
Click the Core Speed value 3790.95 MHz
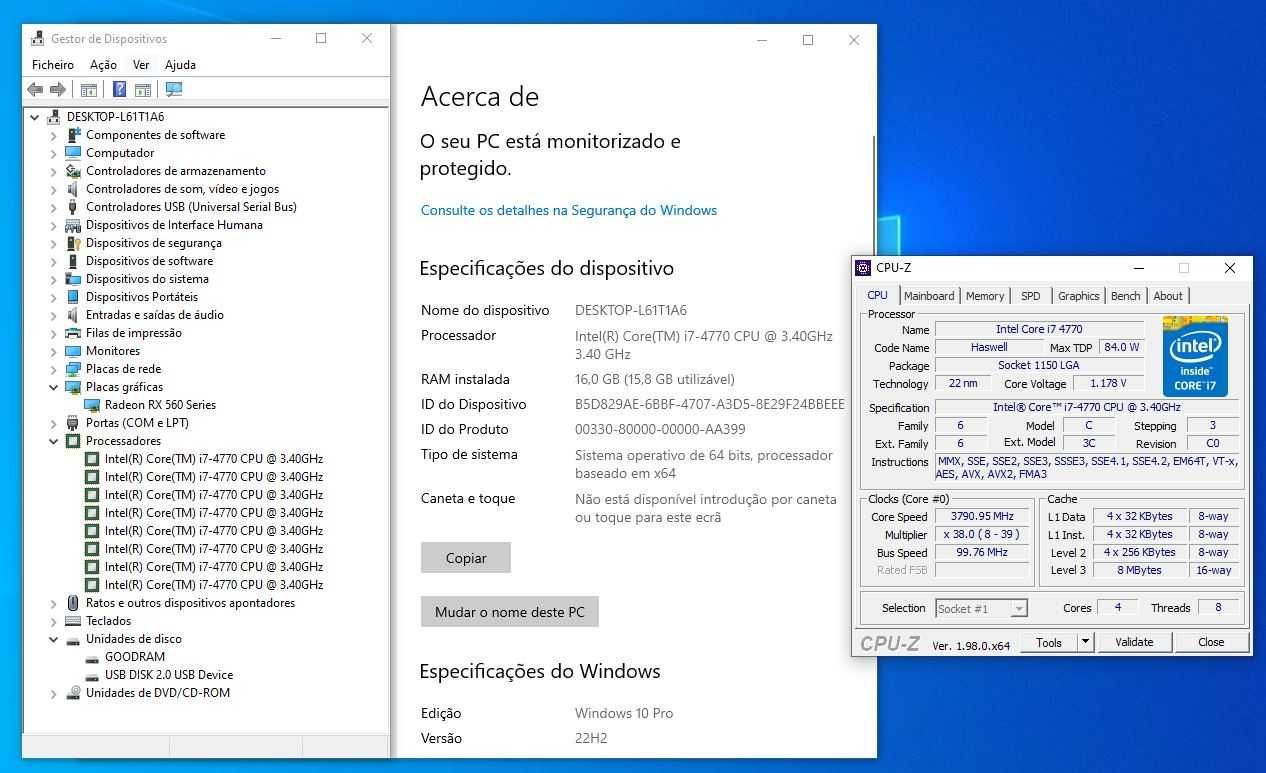coord(981,516)
